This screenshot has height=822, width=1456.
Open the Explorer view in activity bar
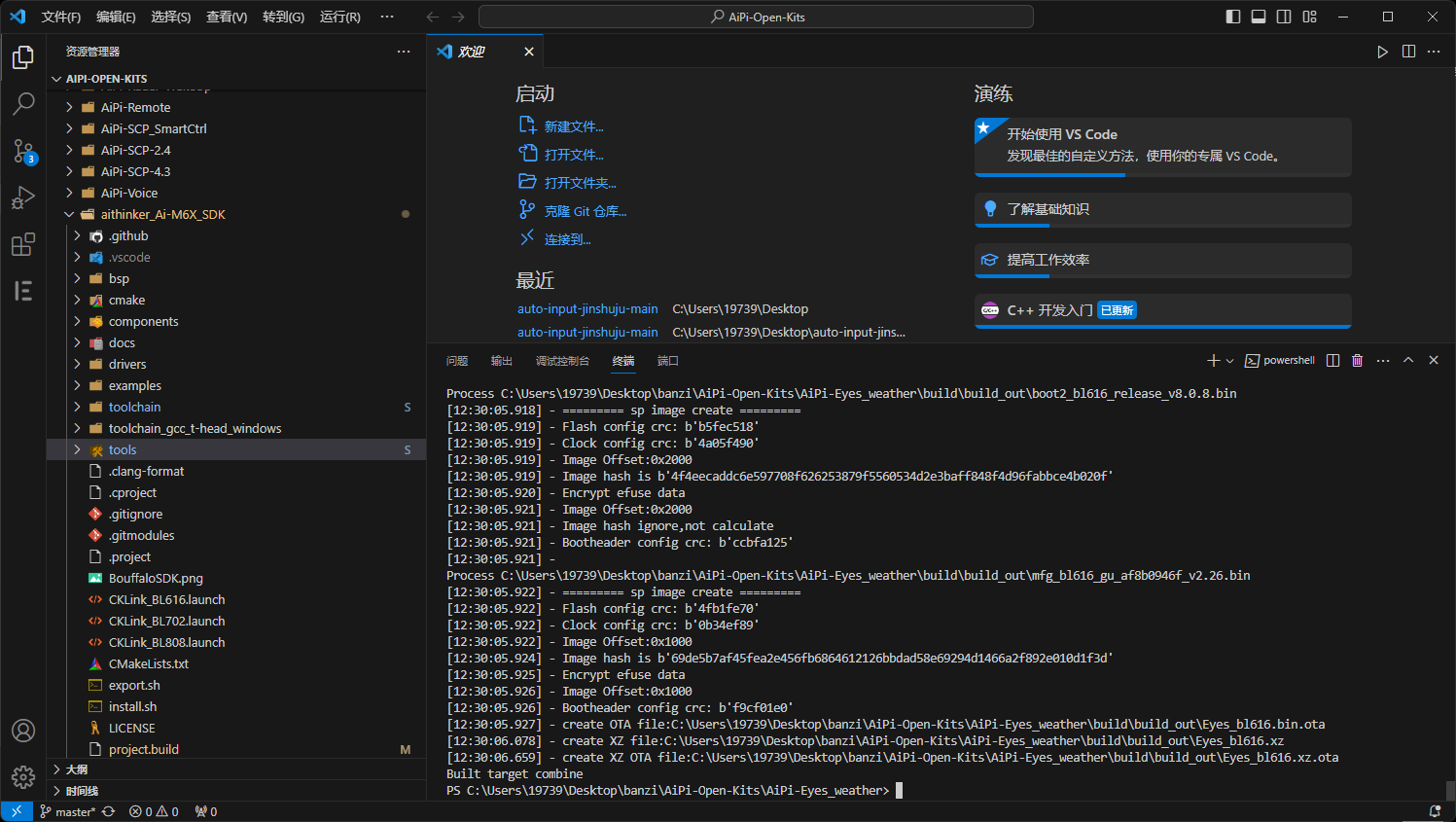point(23,57)
